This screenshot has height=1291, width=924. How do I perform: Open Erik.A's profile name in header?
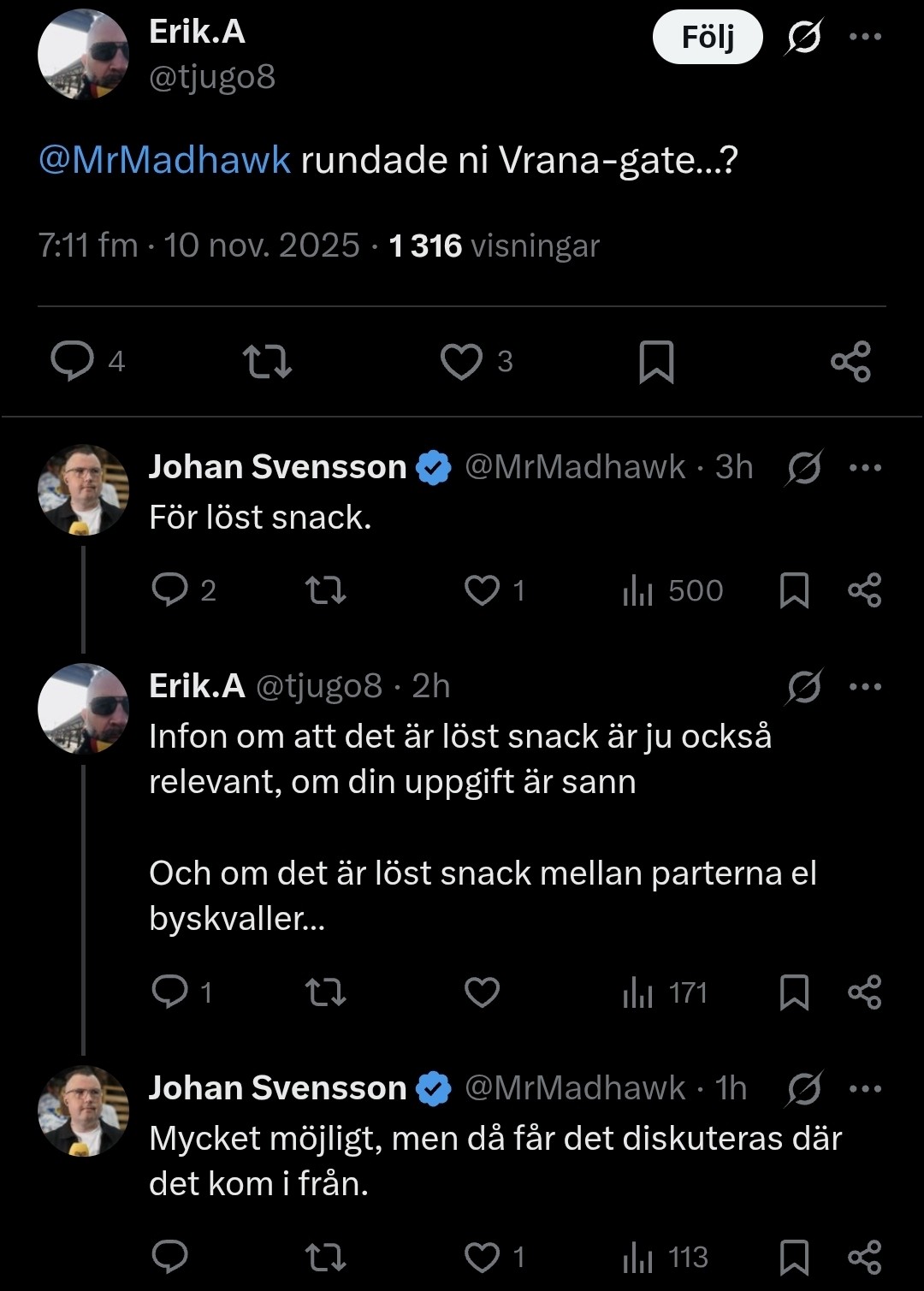pos(197,32)
